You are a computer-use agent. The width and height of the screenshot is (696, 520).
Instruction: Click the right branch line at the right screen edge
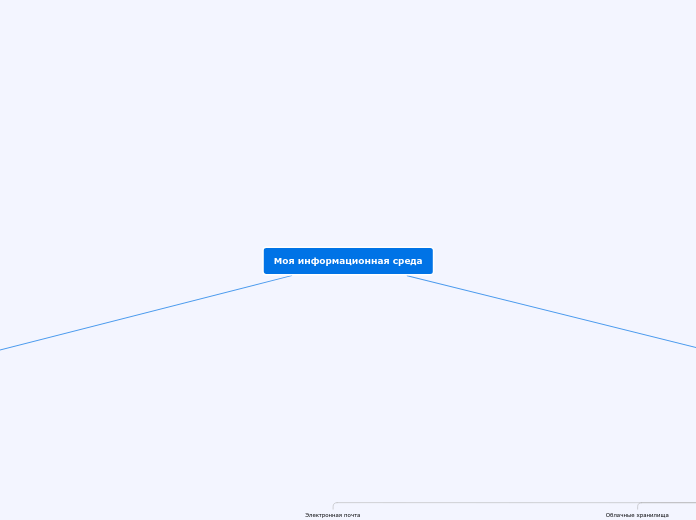click(x=692, y=347)
